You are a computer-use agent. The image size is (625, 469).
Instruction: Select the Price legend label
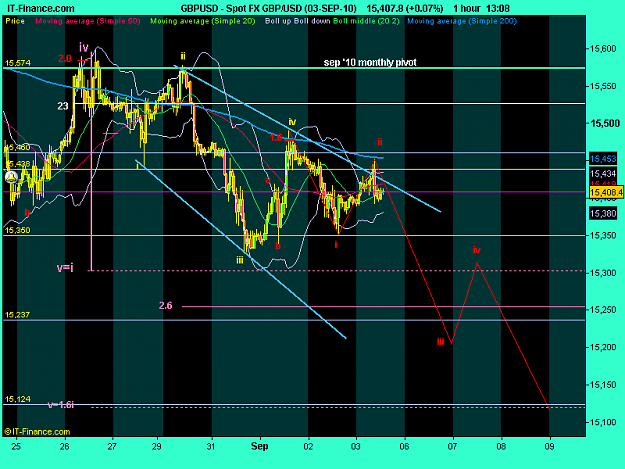(x=15, y=21)
